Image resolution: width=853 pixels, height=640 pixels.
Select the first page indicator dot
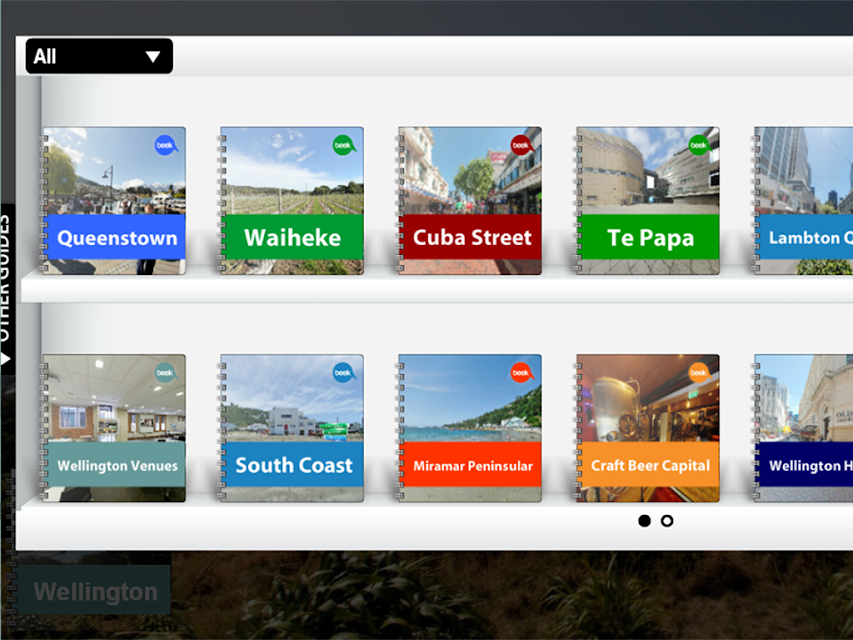644,521
